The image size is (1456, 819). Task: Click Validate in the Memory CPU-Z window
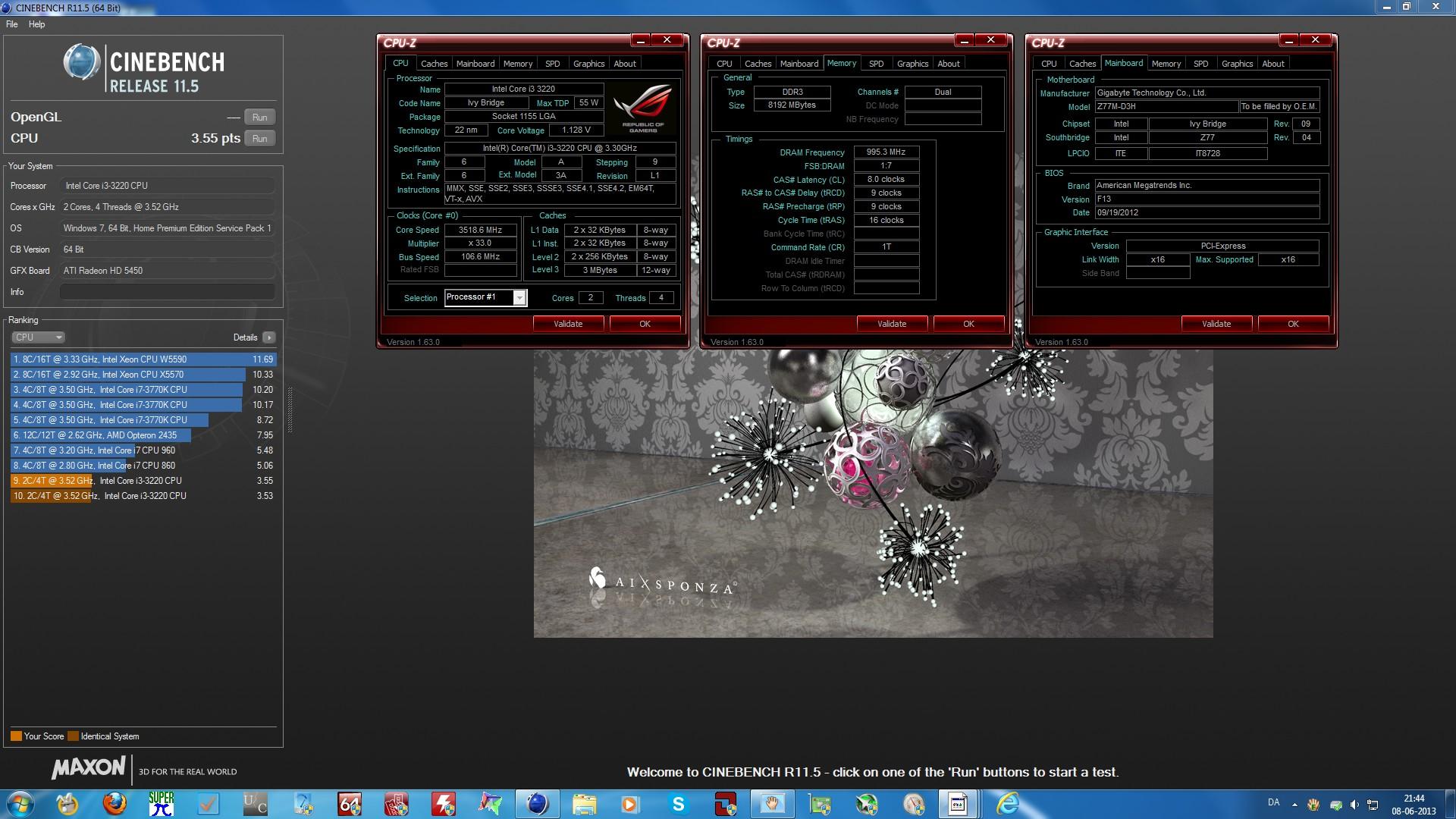pos(892,324)
